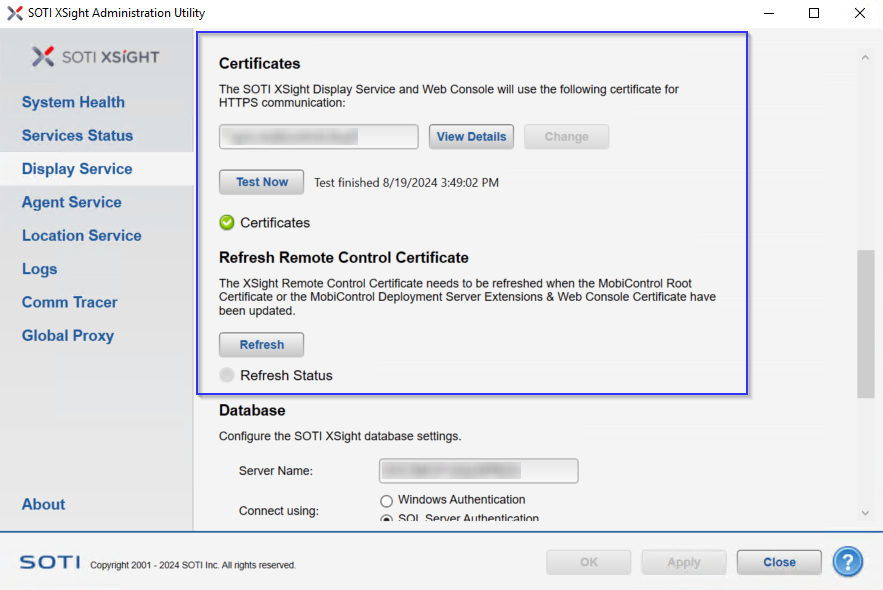Click the blue help question mark icon
Image resolution: width=883 pixels, height=590 pixels.
tap(848, 561)
